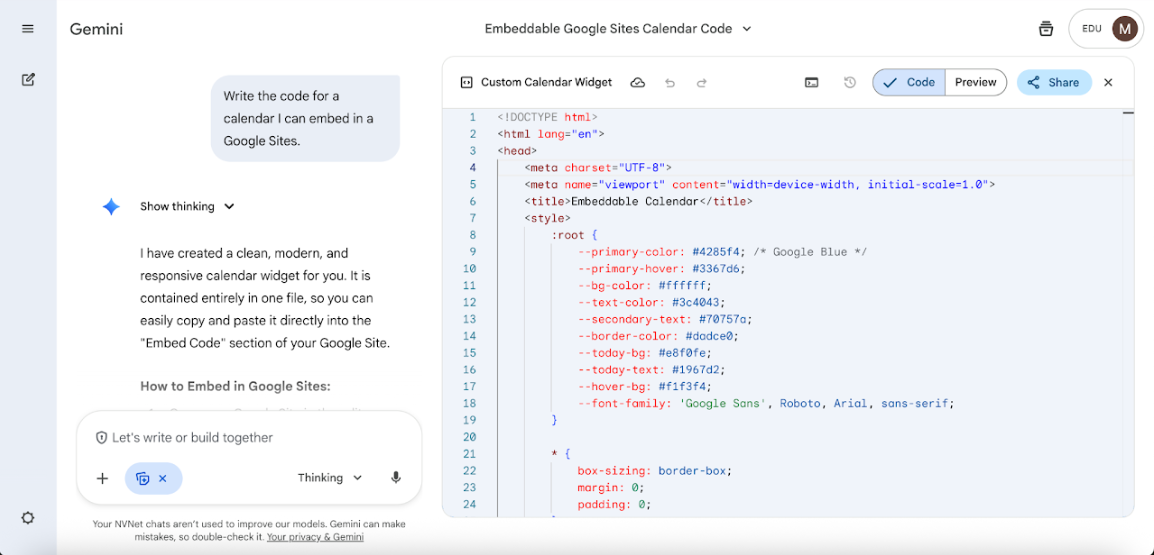1154x555 pixels.
Task: Undo the last edit in canvas
Action: tap(670, 82)
